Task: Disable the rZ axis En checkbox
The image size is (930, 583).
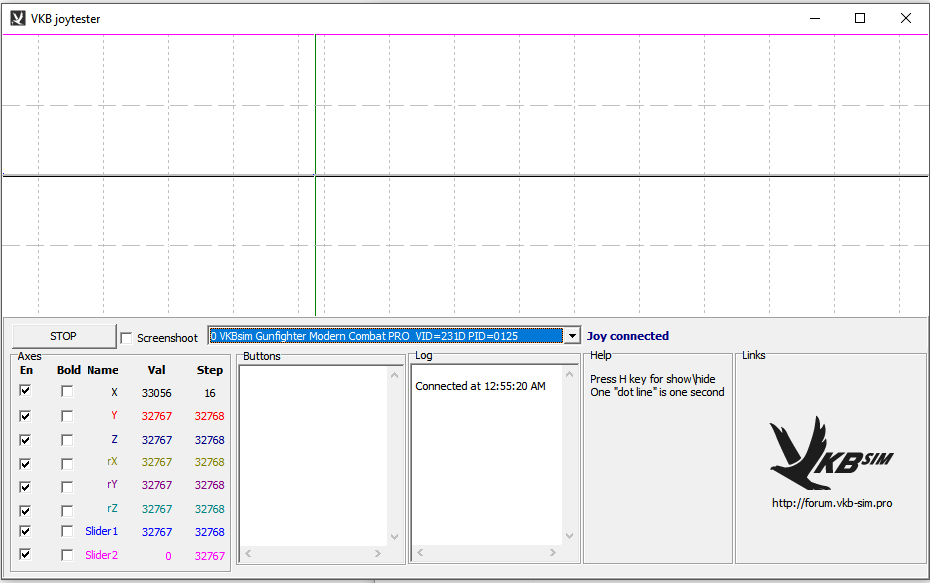Action: (x=25, y=511)
